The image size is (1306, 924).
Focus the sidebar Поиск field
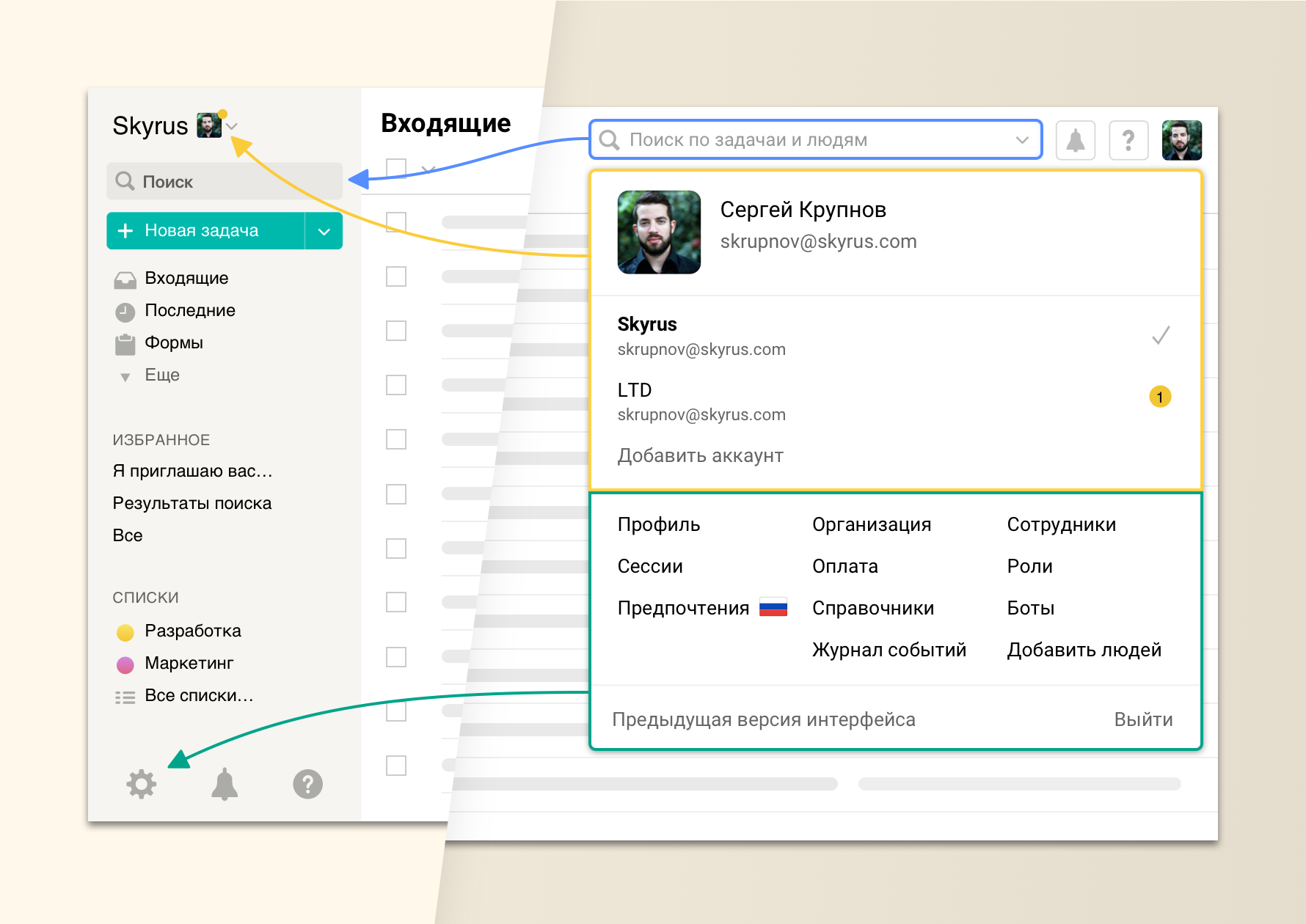(225, 181)
